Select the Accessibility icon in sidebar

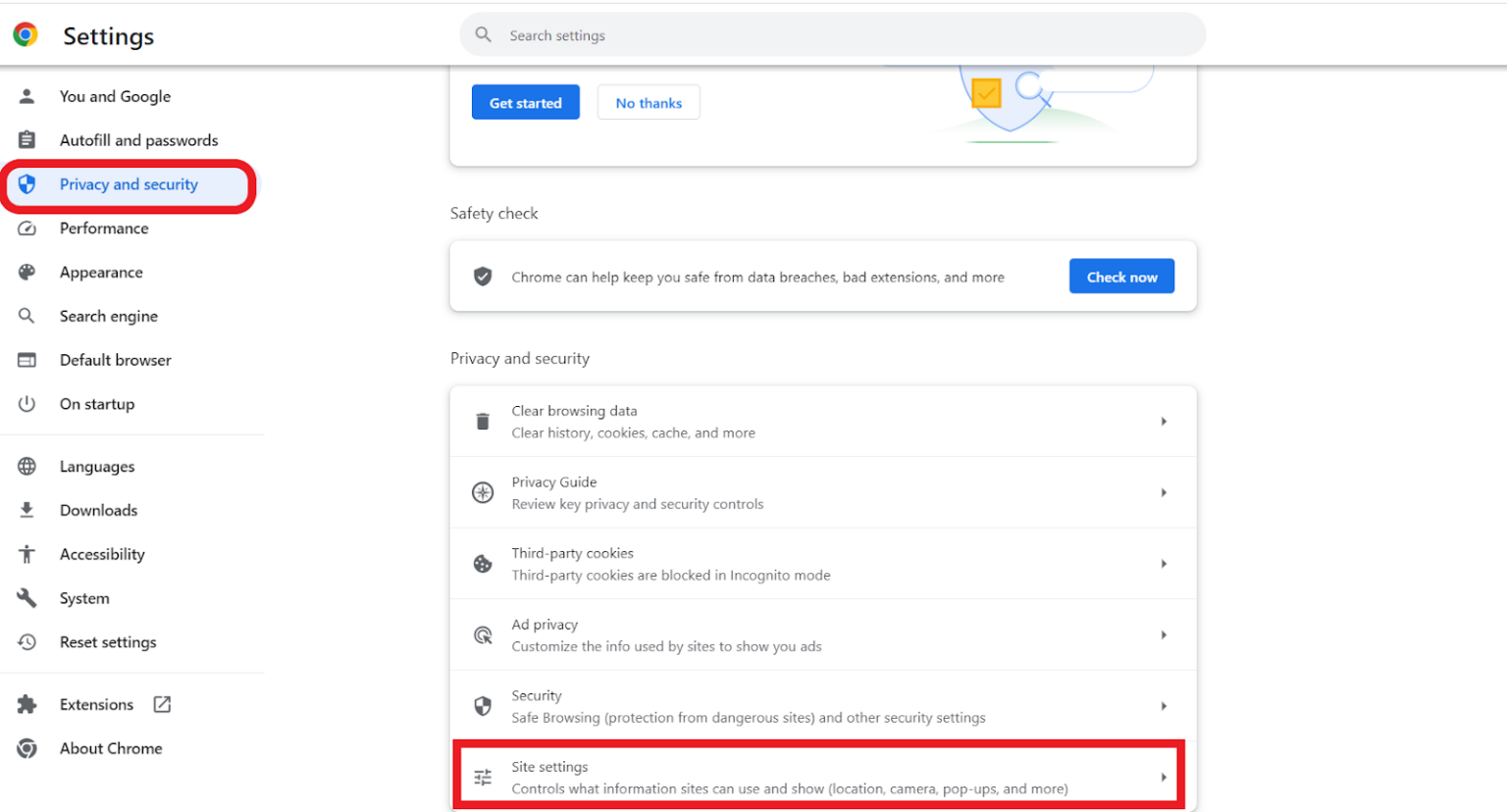(28, 553)
